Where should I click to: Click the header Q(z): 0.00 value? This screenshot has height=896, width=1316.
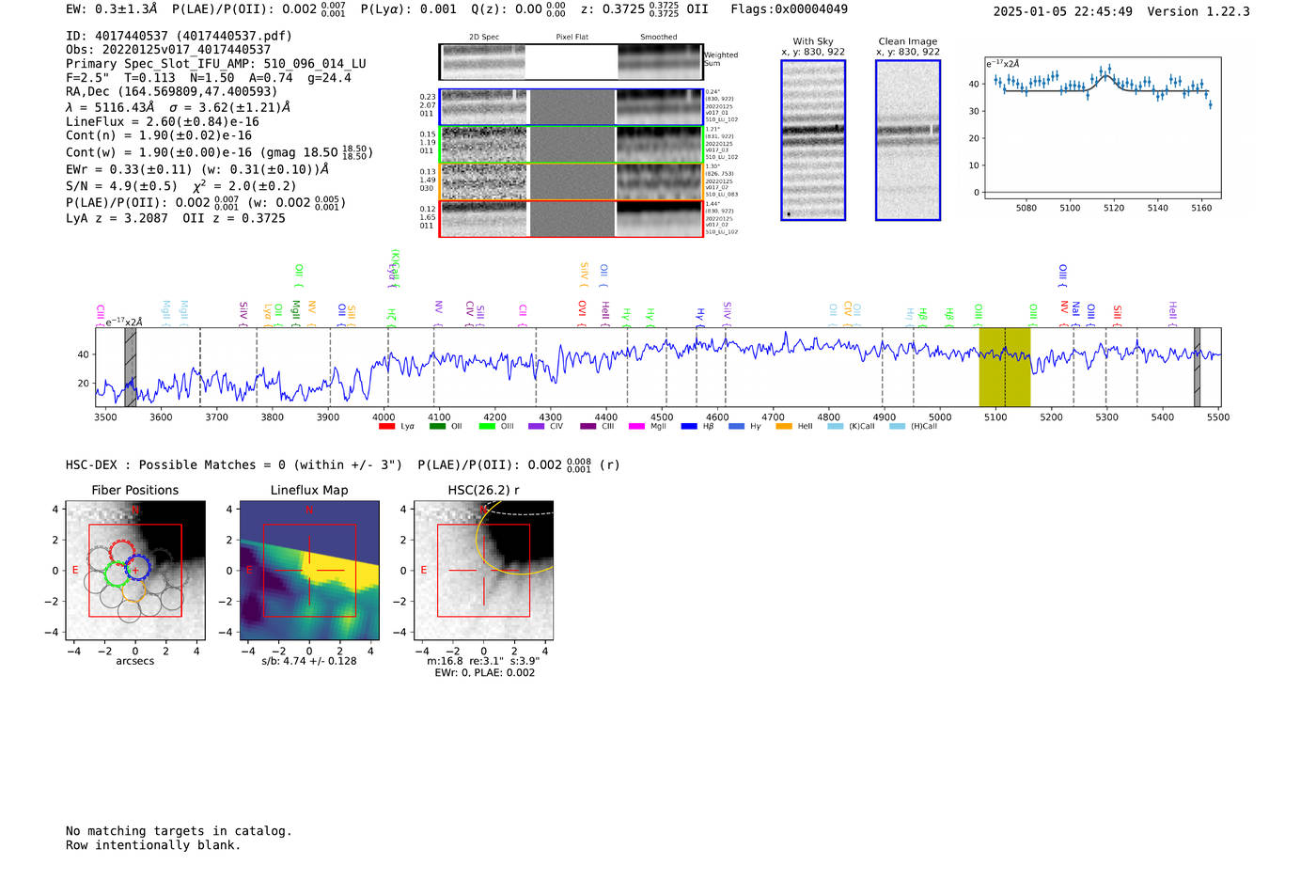[518, 9]
